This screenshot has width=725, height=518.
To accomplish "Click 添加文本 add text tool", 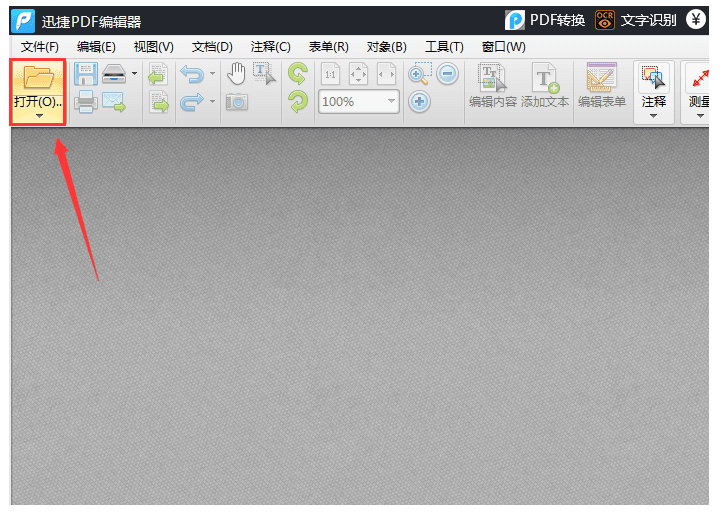I will tap(545, 86).
